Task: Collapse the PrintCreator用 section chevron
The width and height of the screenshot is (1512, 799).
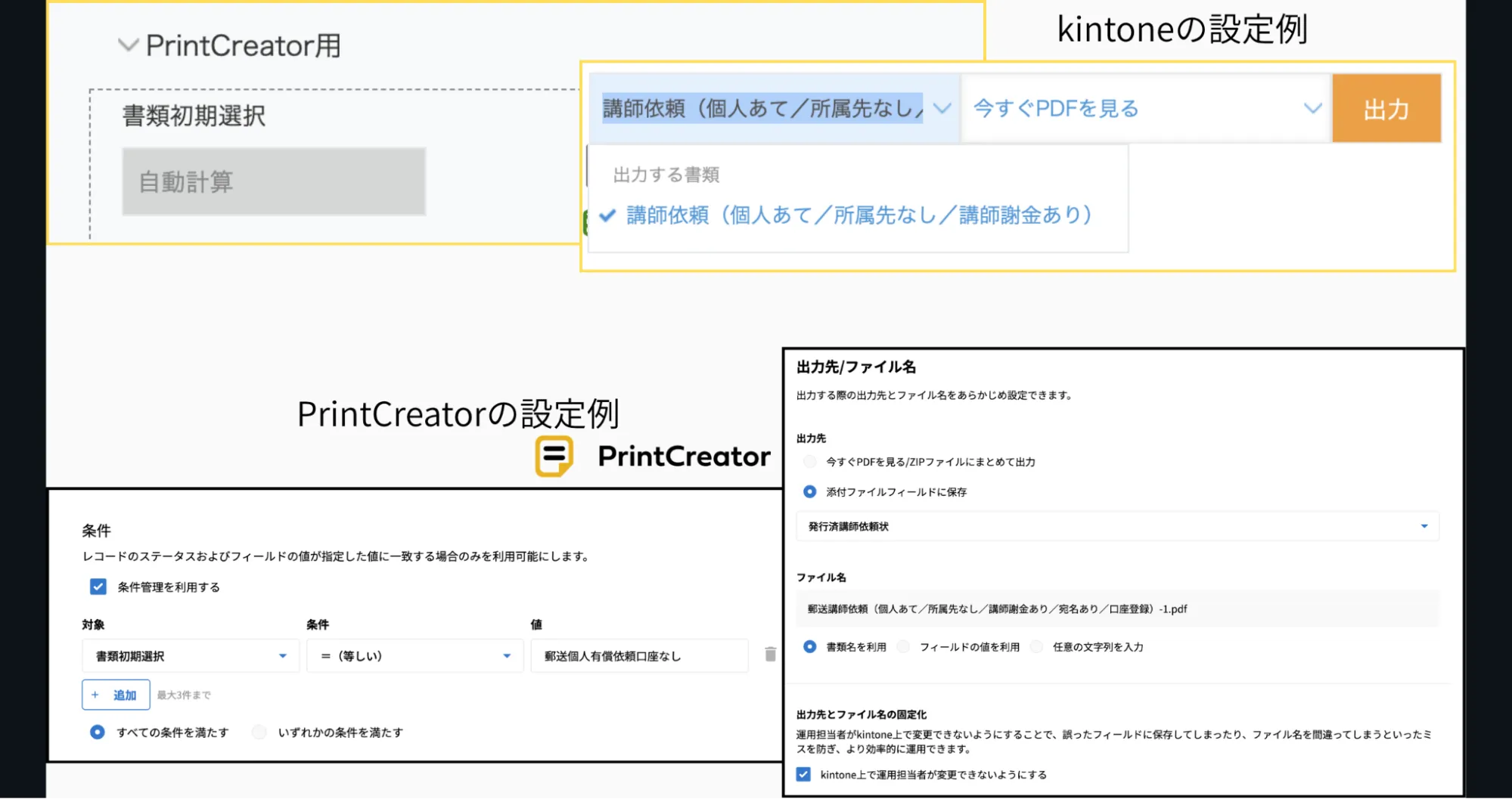Action: tap(129, 45)
